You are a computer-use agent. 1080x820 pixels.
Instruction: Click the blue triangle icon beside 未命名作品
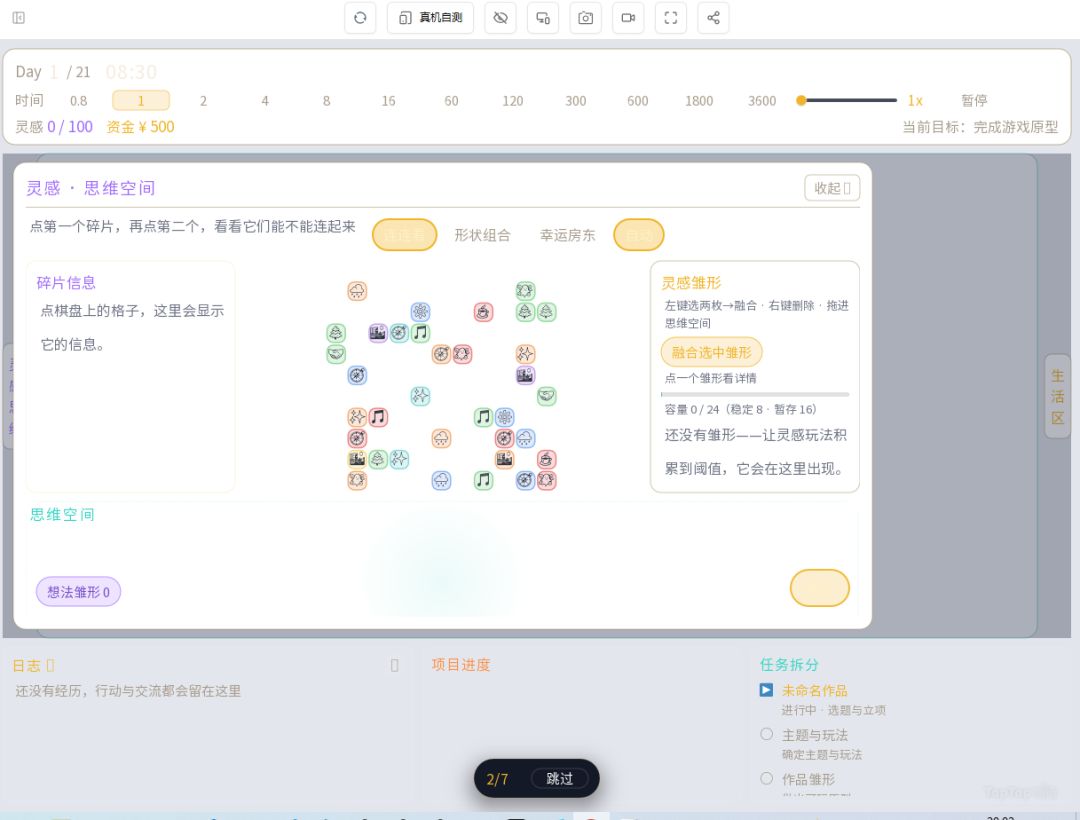click(766, 690)
